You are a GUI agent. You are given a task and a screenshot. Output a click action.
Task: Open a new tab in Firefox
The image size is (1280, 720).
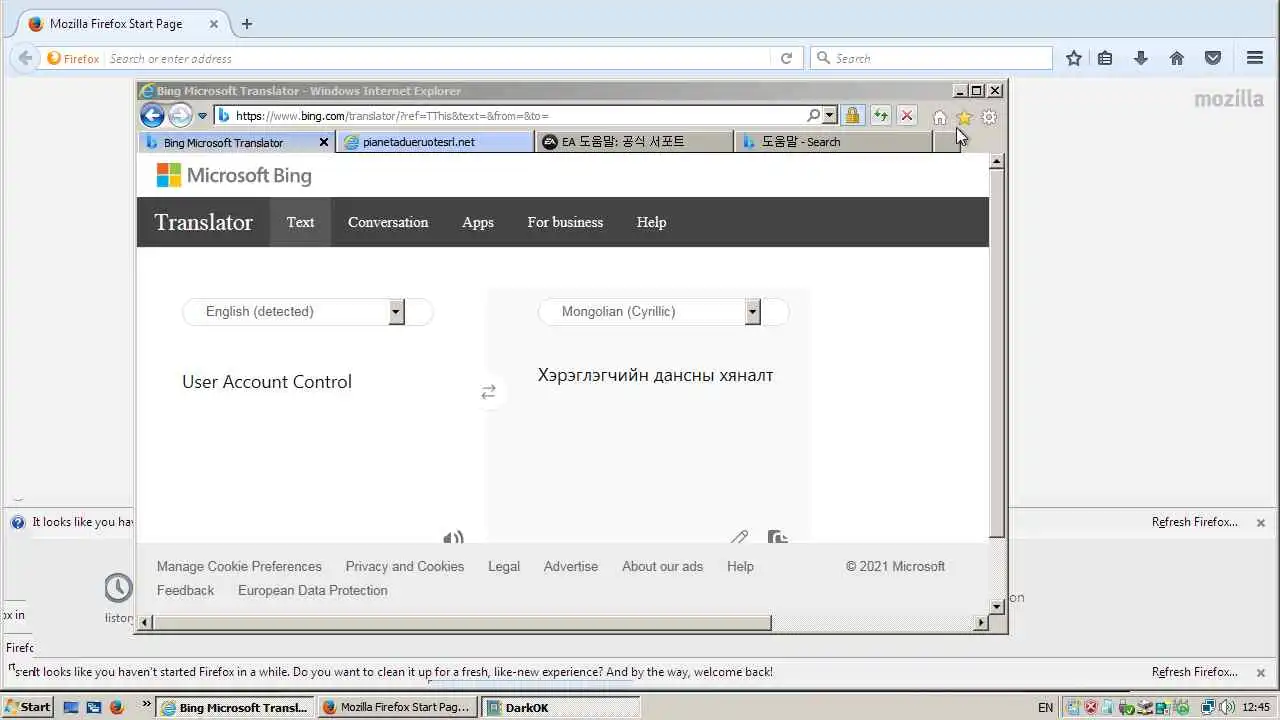[x=247, y=24]
